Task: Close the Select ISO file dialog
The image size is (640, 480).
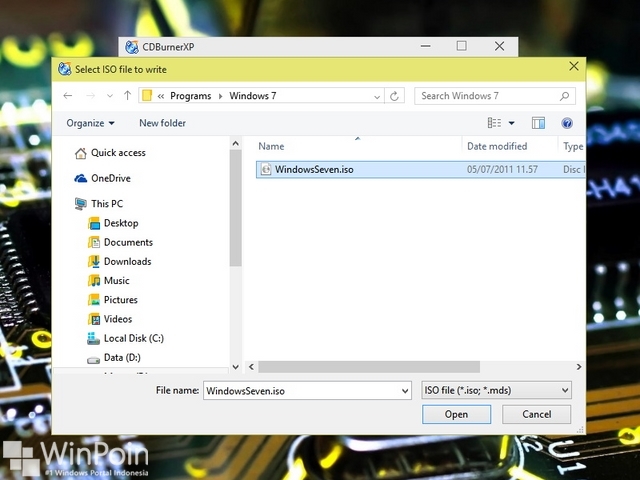Action: point(574,66)
